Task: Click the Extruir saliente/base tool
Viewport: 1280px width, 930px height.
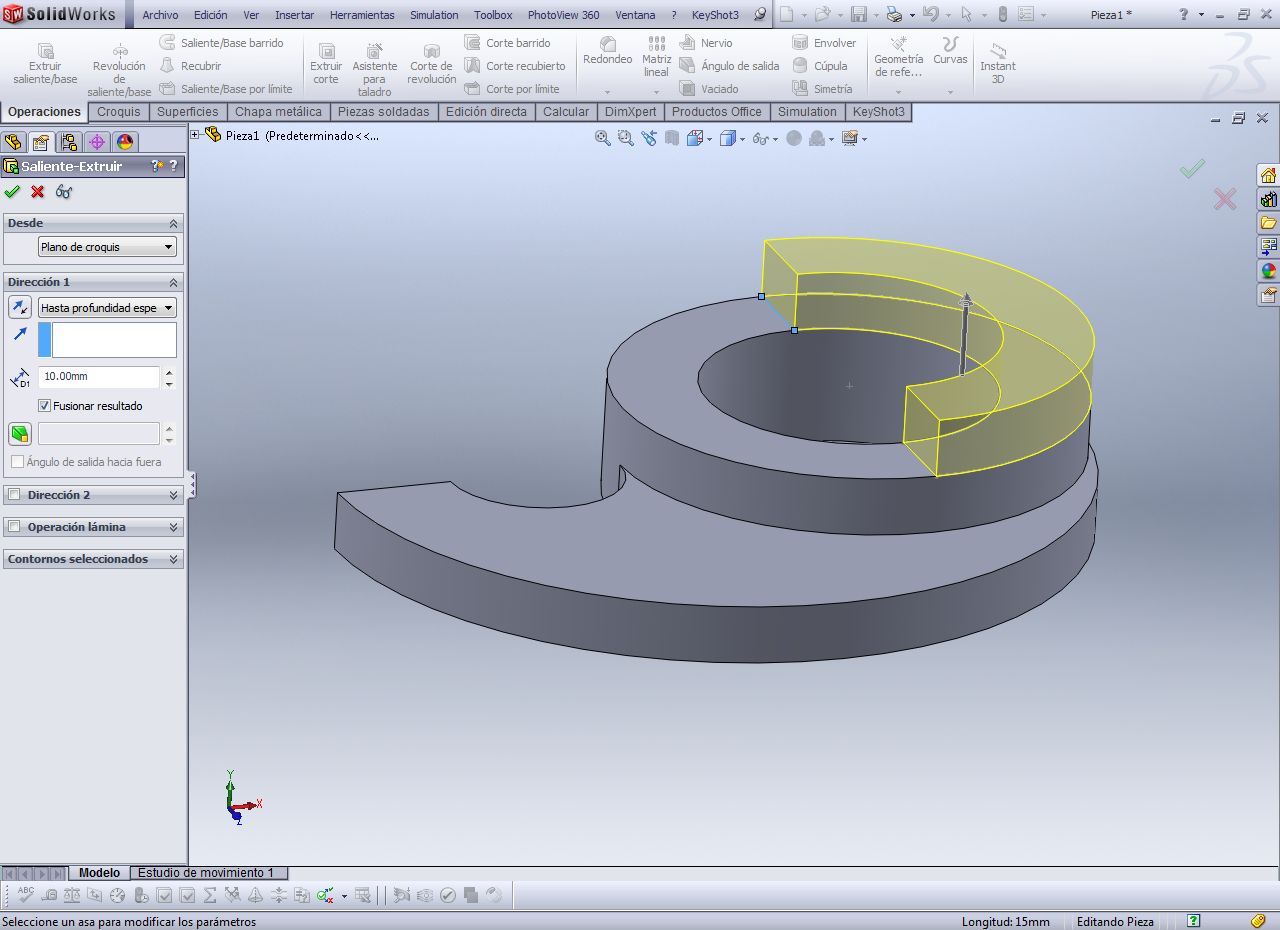Action: pos(45,64)
